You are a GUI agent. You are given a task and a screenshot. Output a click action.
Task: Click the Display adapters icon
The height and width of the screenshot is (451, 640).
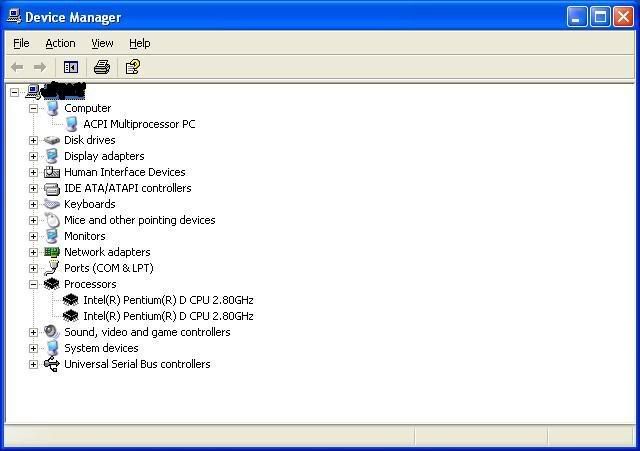click(x=52, y=156)
